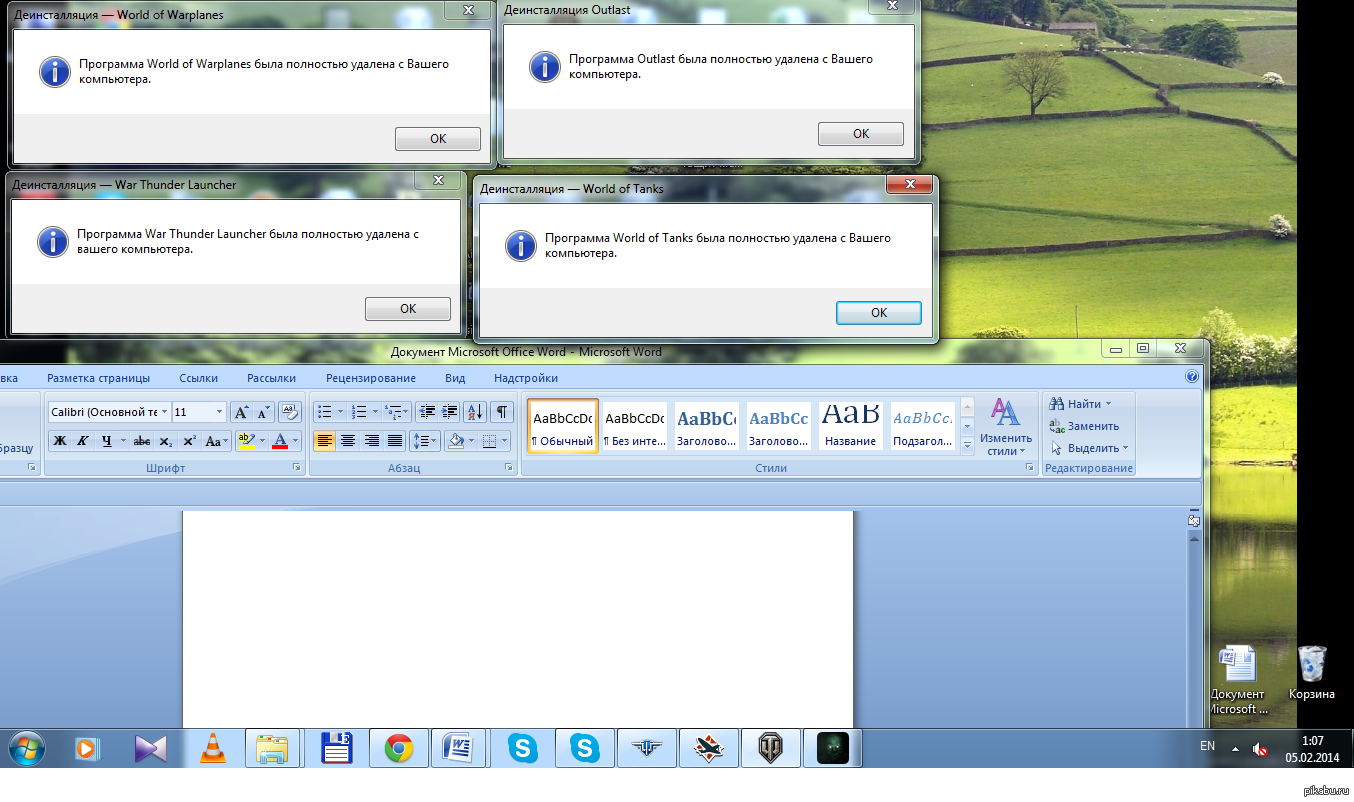Toggle italic К formatting
This screenshot has width=1354, height=802.
pos(83,441)
